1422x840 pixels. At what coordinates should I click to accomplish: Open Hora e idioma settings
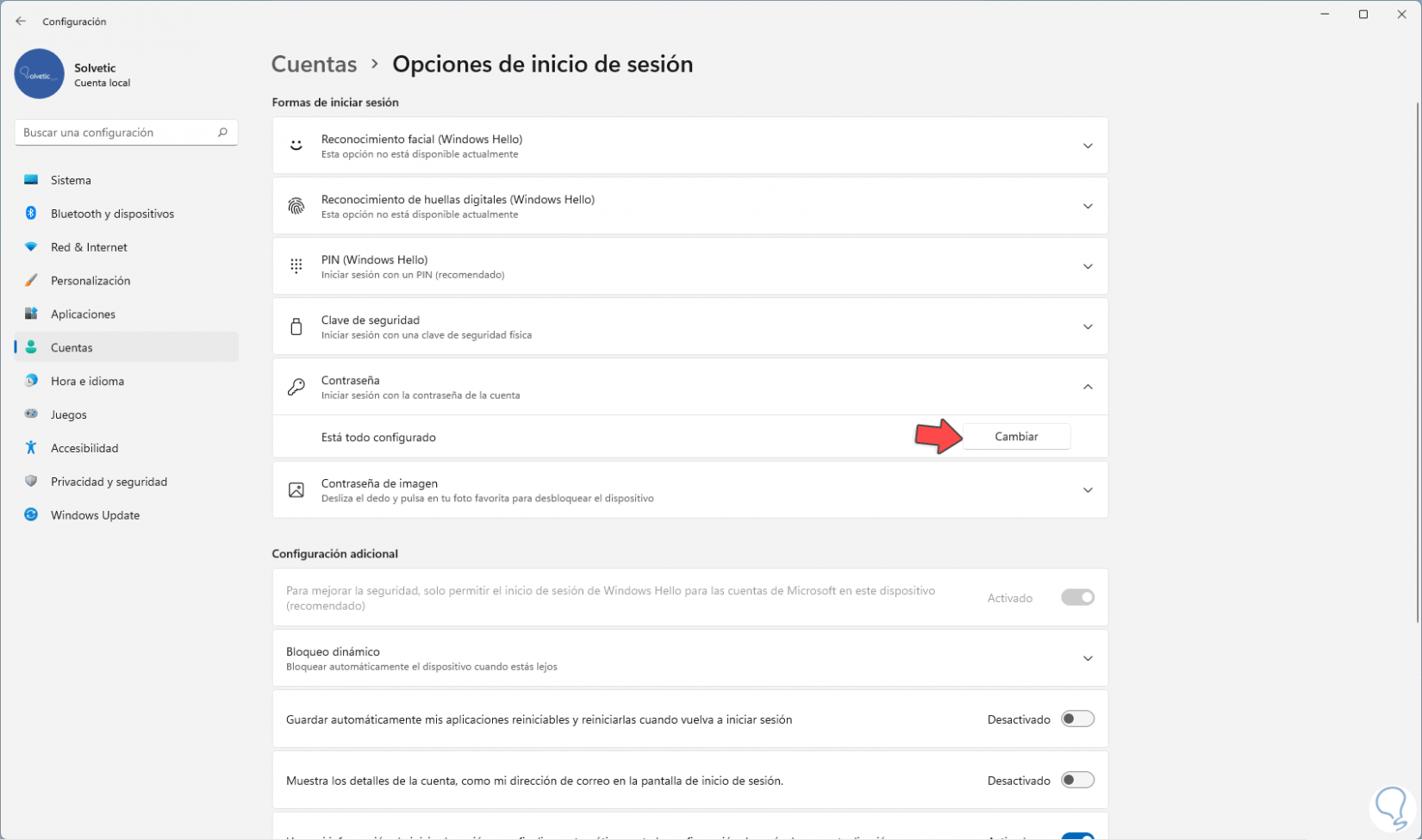click(126, 381)
